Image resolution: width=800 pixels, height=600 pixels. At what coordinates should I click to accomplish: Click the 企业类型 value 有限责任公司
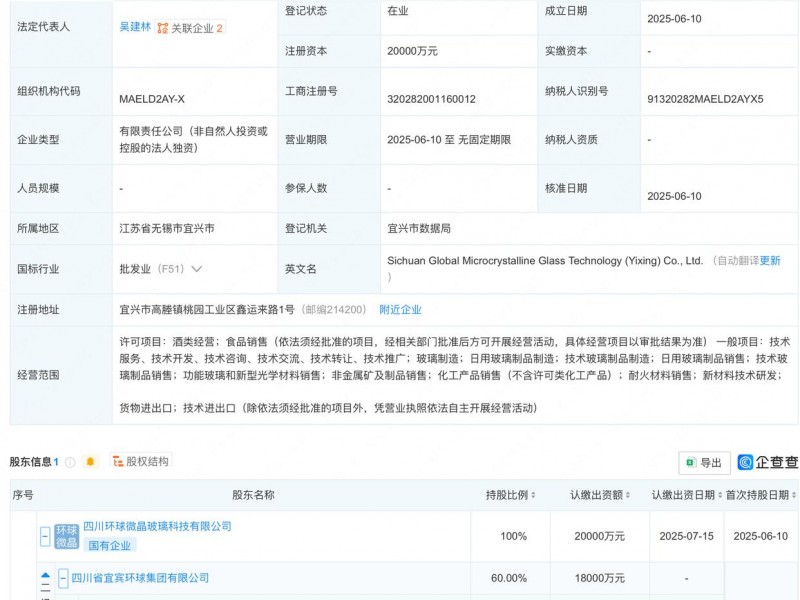(x=193, y=140)
